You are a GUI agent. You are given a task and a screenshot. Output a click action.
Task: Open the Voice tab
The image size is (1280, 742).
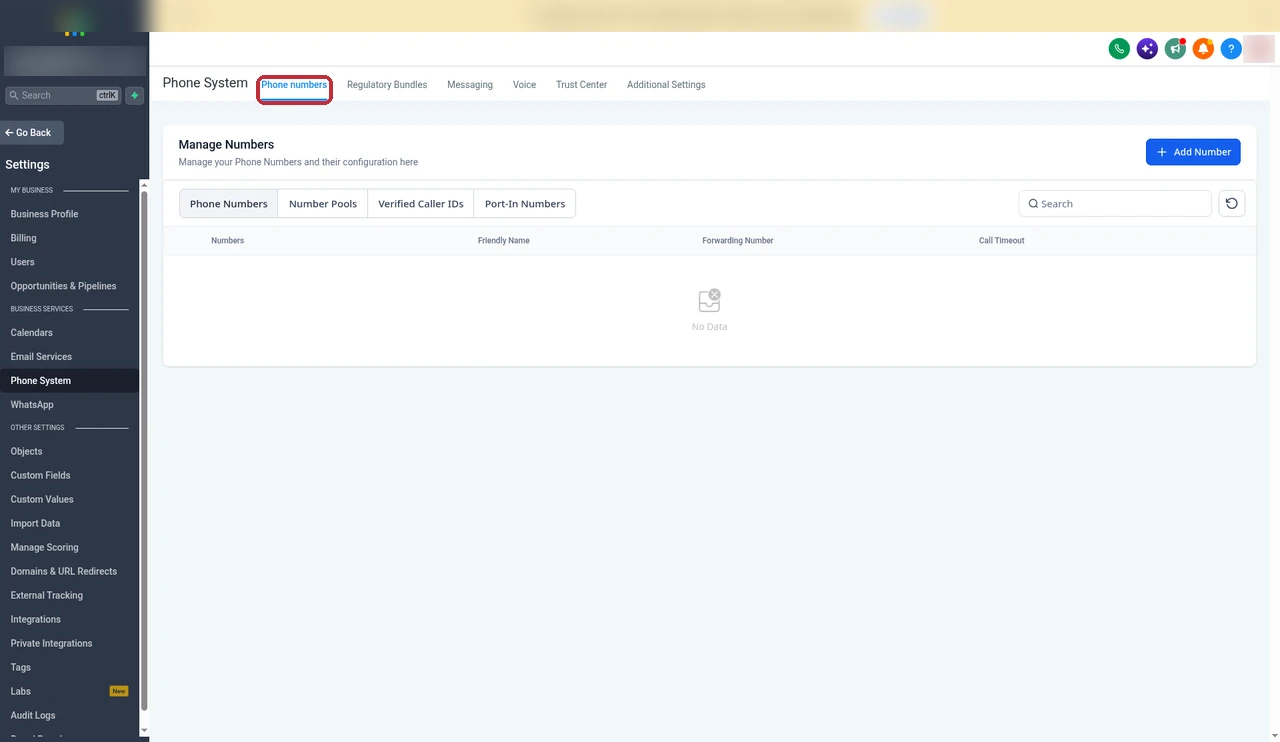[525, 85]
